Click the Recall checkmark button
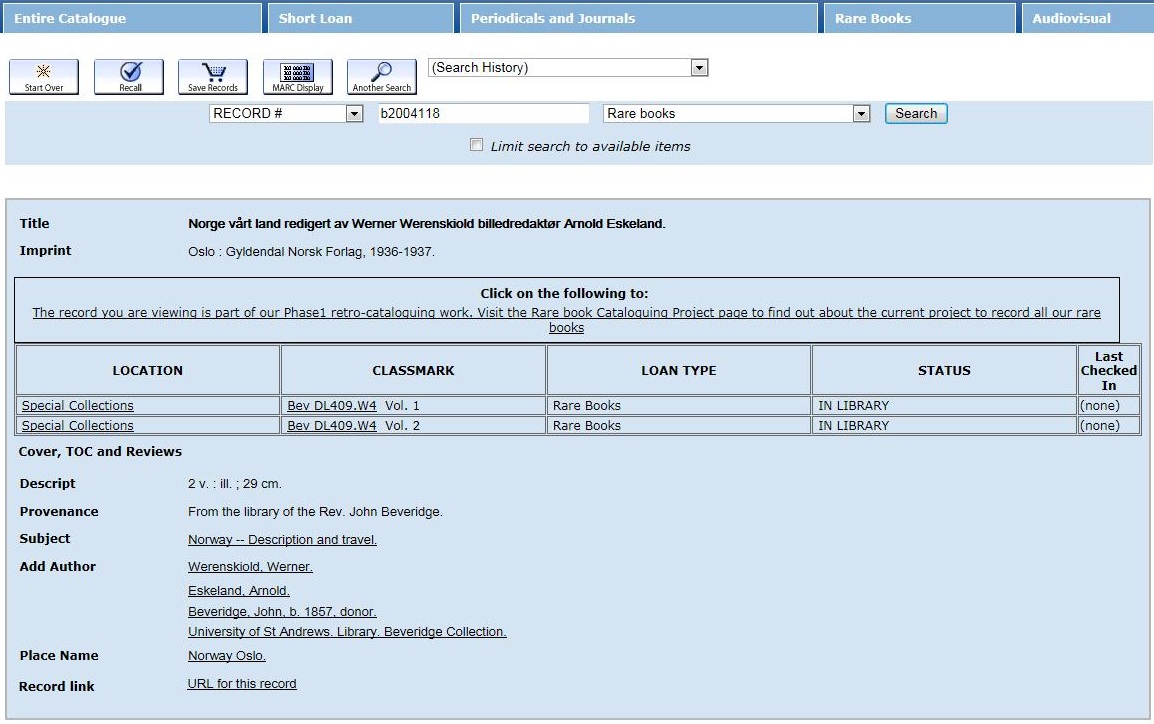Screen dimensions: 1154x724 pyautogui.click(x=129, y=77)
